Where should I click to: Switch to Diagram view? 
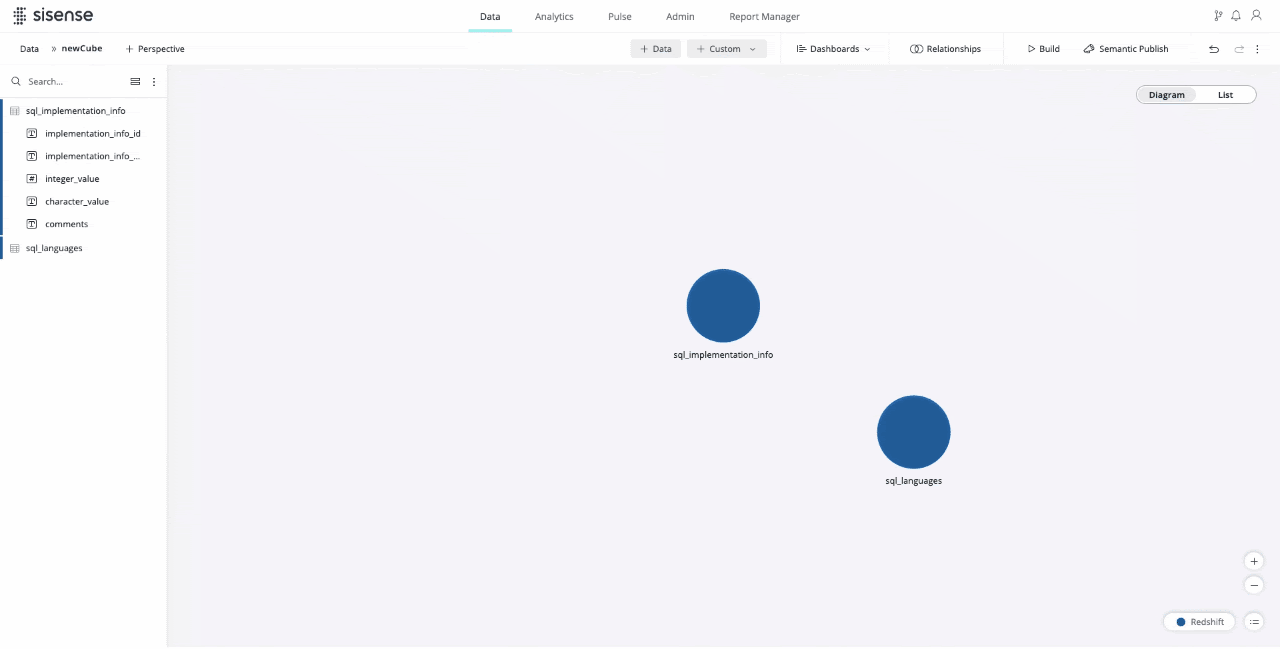click(1166, 95)
